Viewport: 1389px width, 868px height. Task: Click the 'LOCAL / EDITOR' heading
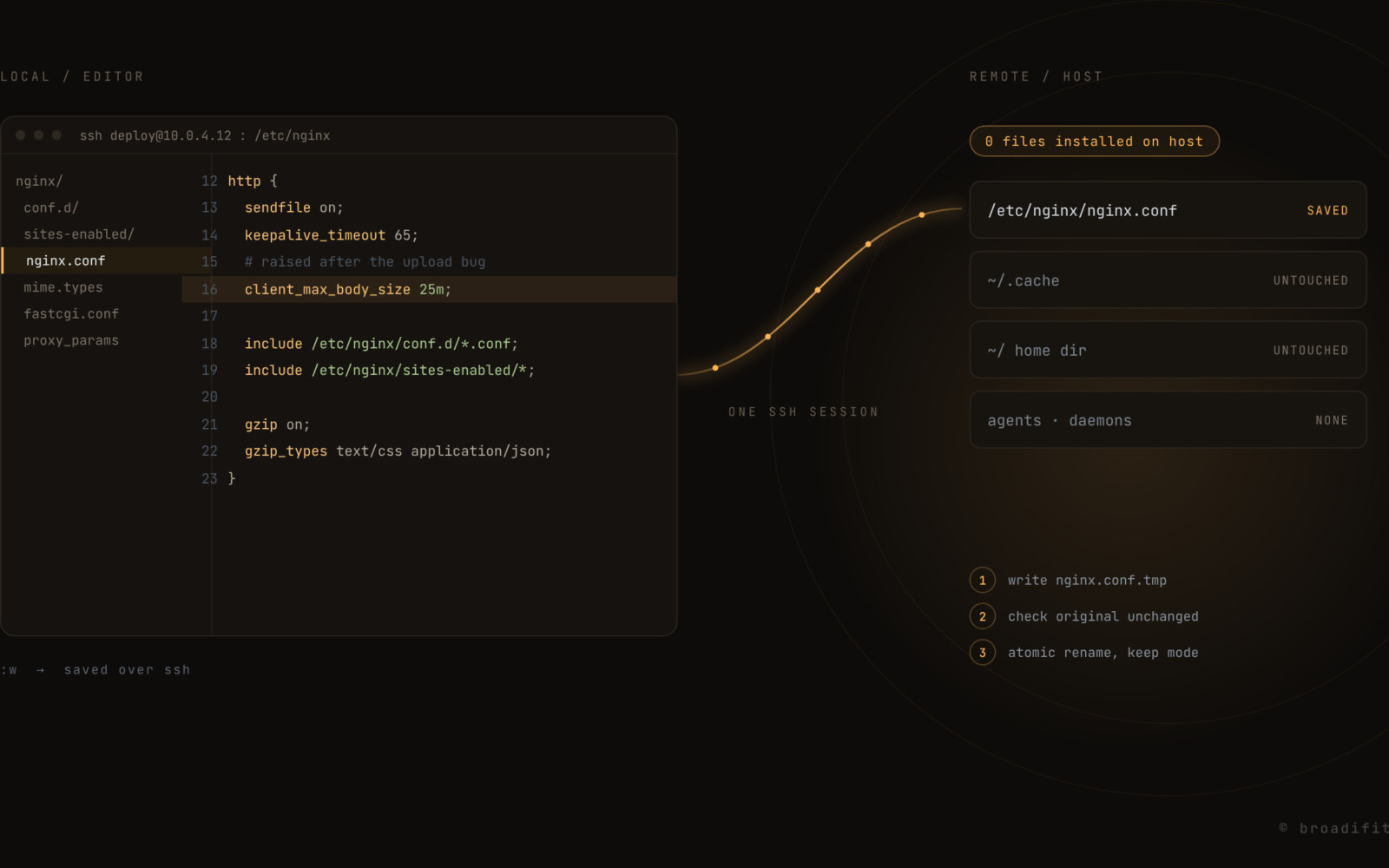tap(71, 76)
